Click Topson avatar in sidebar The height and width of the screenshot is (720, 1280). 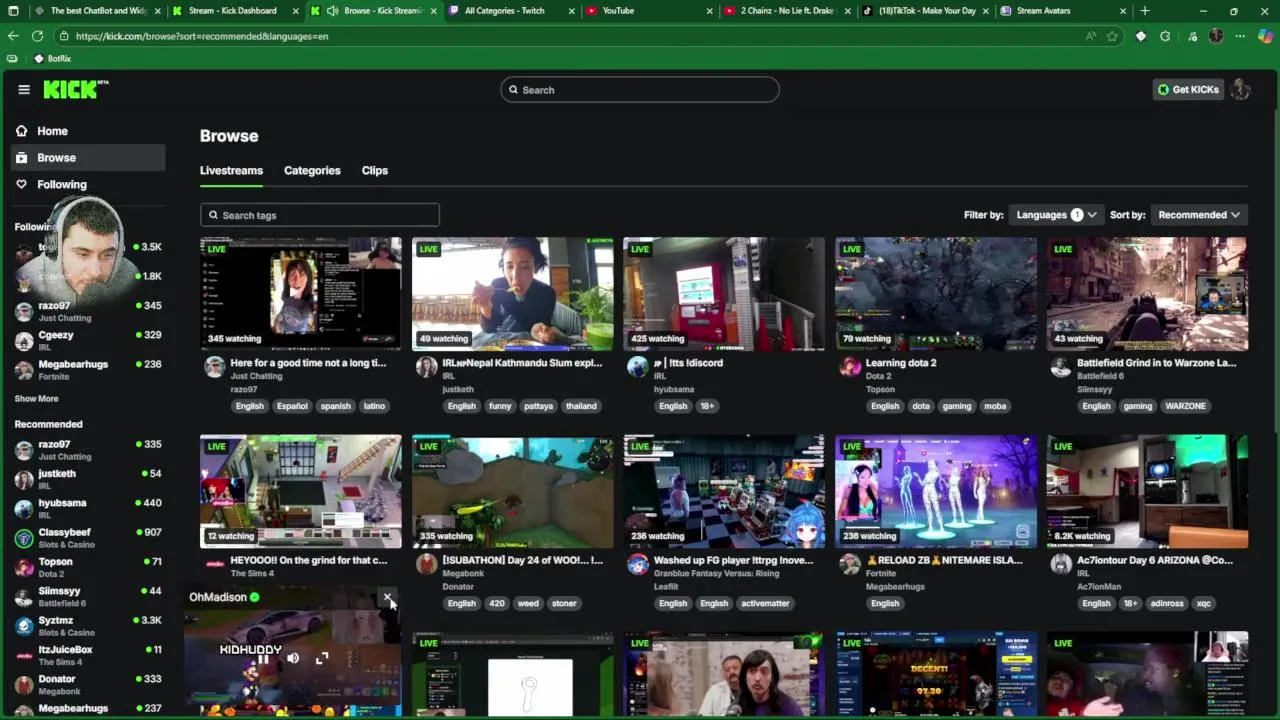click(24, 568)
